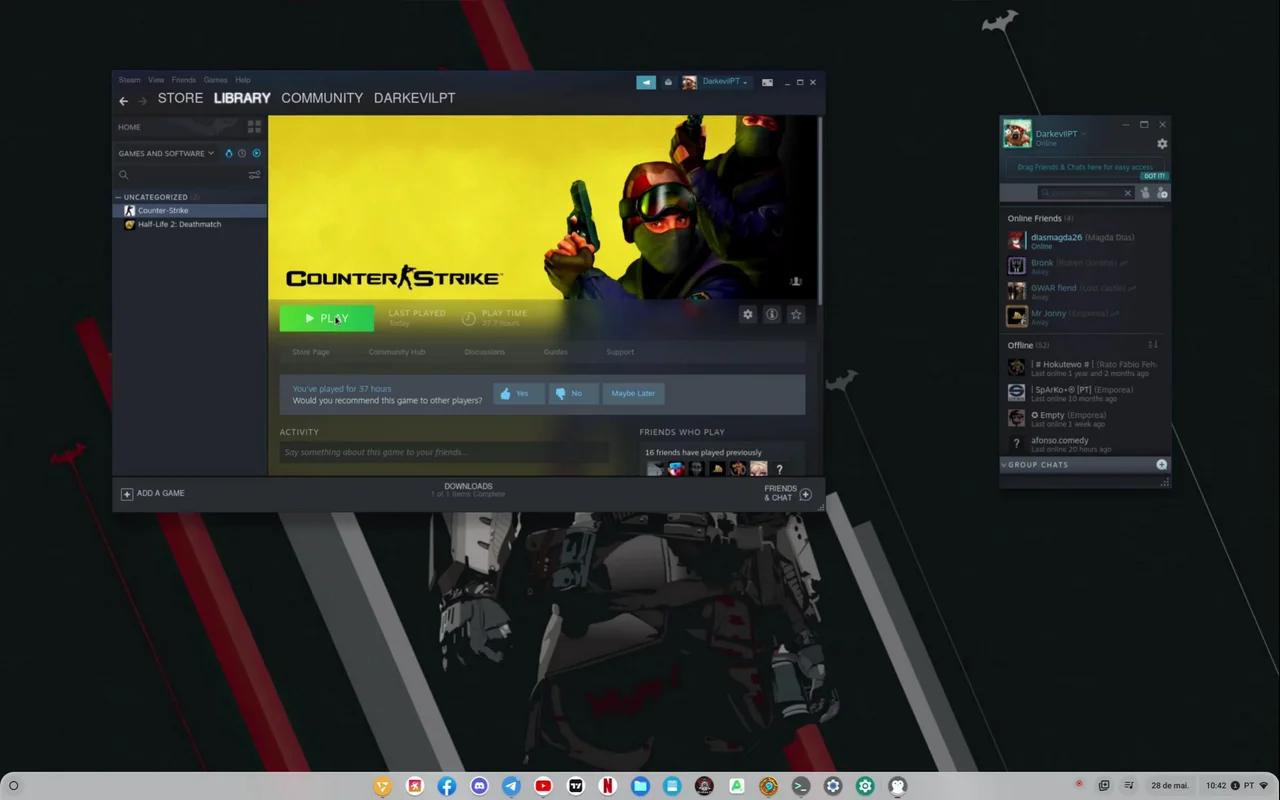Go to the STORE tab
This screenshot has height=800, width=1280.
tap(180, 98)
